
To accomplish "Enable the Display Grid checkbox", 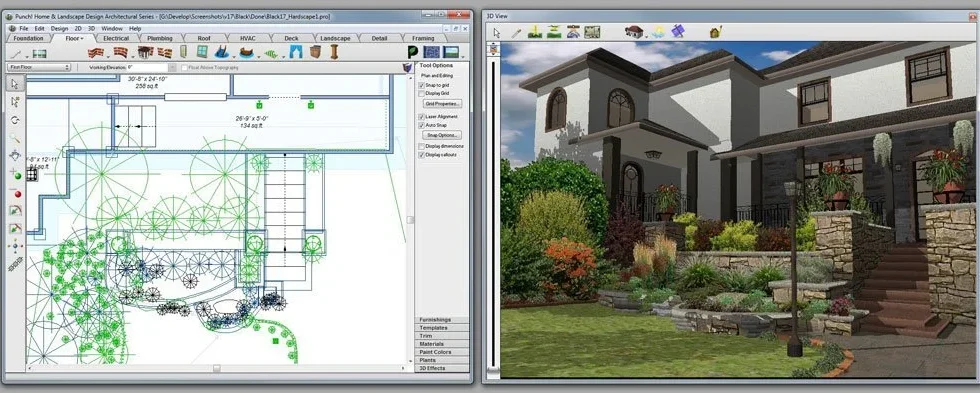I will [421, 94].
